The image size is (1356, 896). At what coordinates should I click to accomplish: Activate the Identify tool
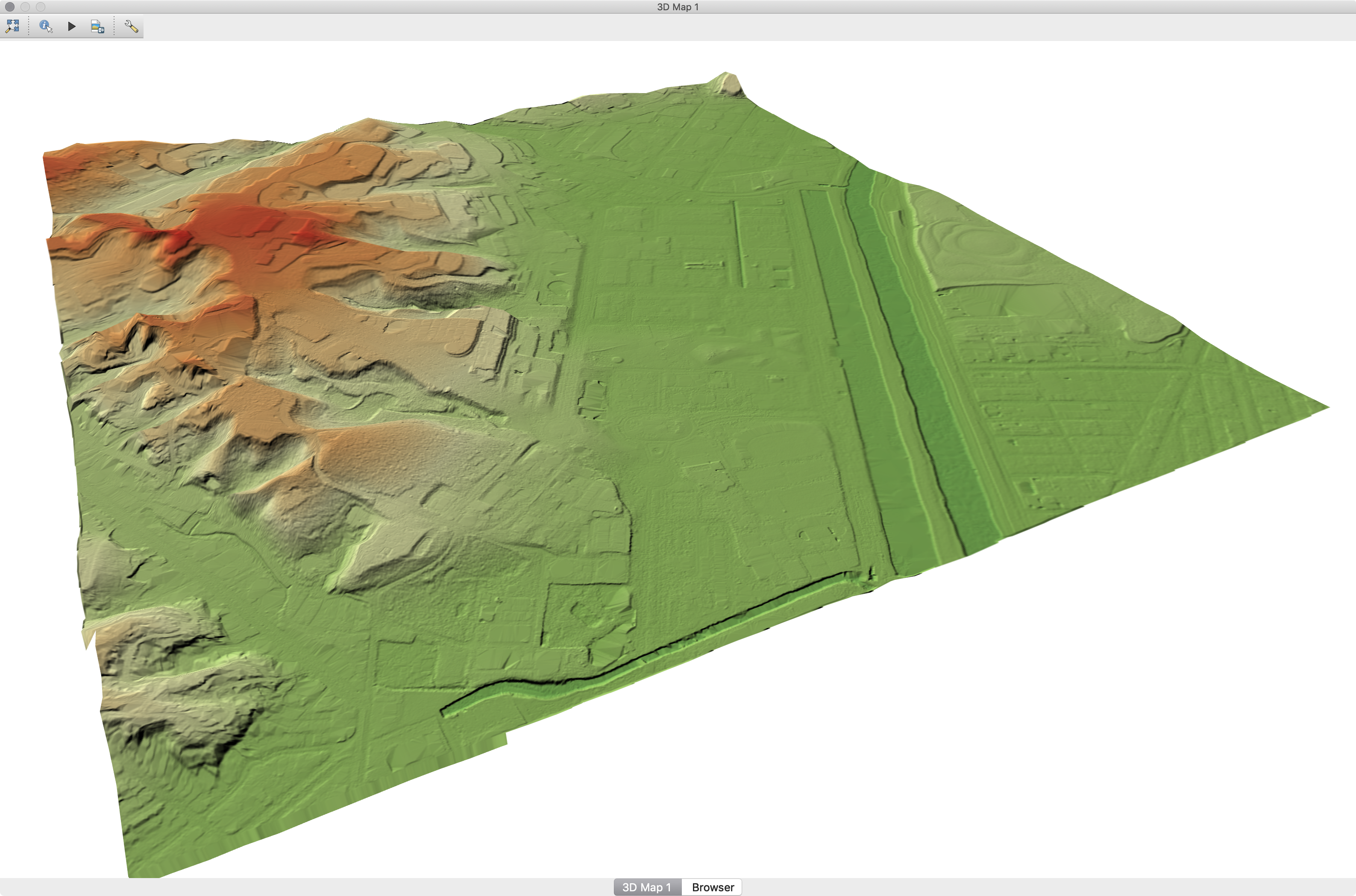click(x=46, y=26)
